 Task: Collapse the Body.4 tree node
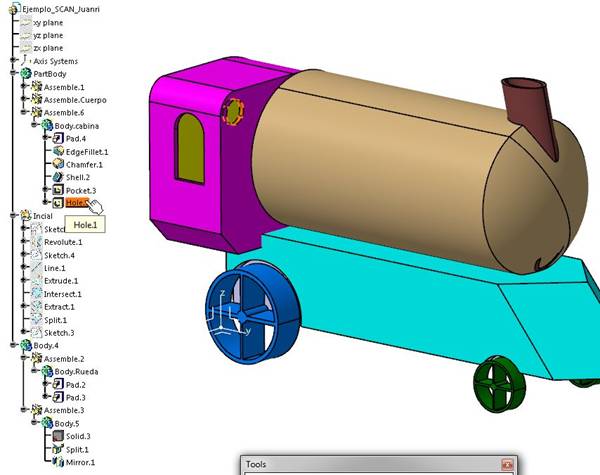coord(11,346)
